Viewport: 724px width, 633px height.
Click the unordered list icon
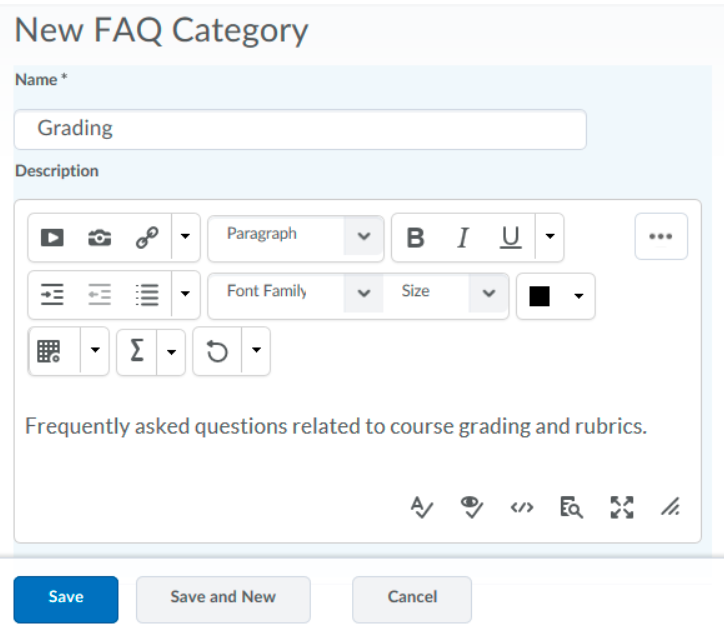point(147,294)
